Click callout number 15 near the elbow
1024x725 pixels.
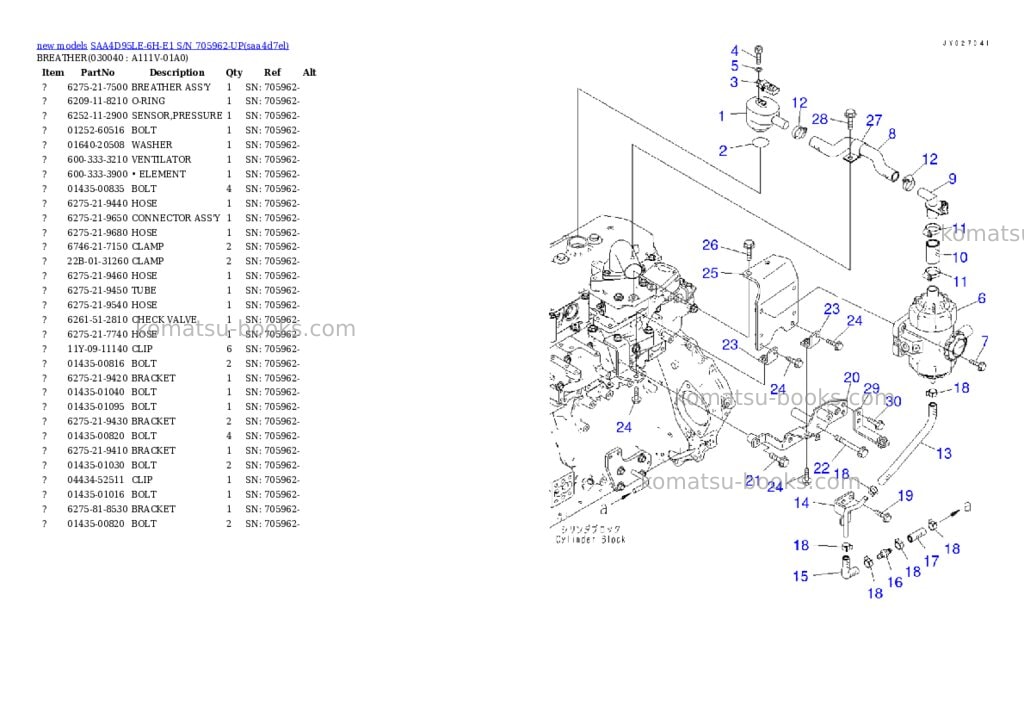(x=801, y=576)
